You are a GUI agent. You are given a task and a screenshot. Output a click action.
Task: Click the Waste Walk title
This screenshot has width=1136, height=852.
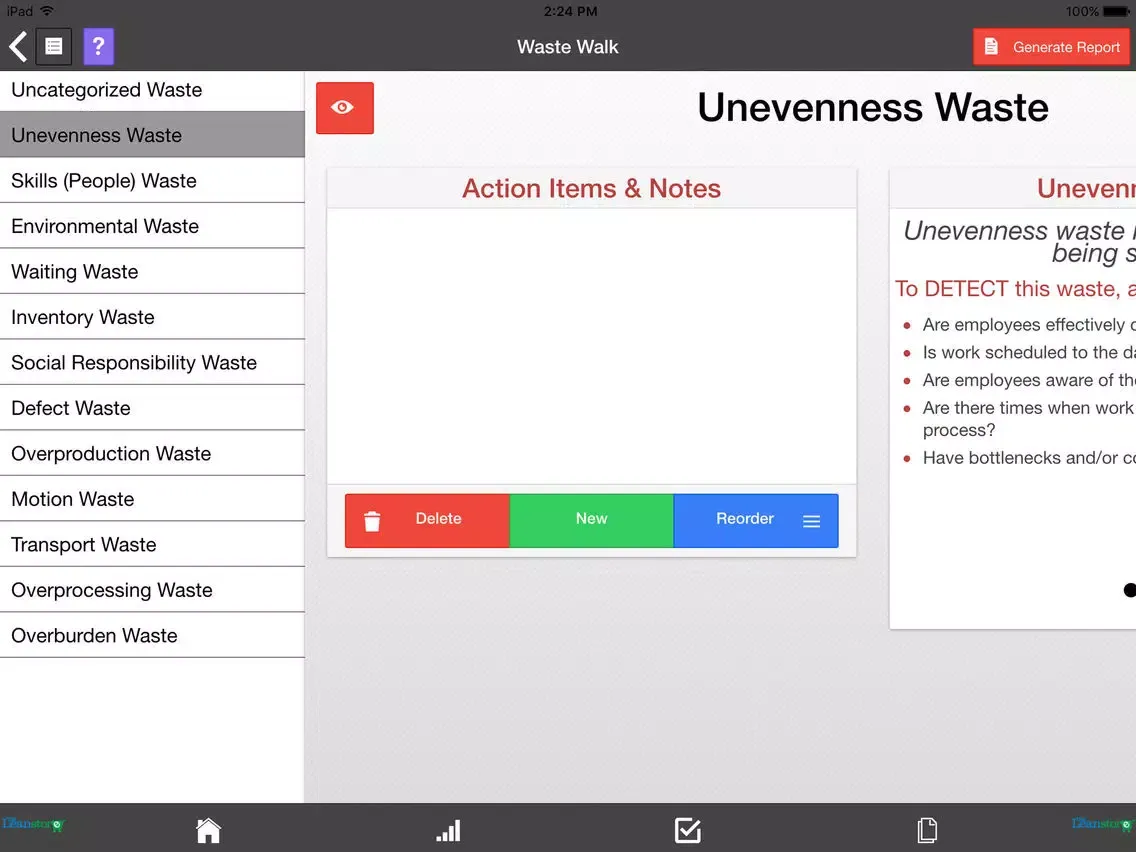tap(567, 47)
